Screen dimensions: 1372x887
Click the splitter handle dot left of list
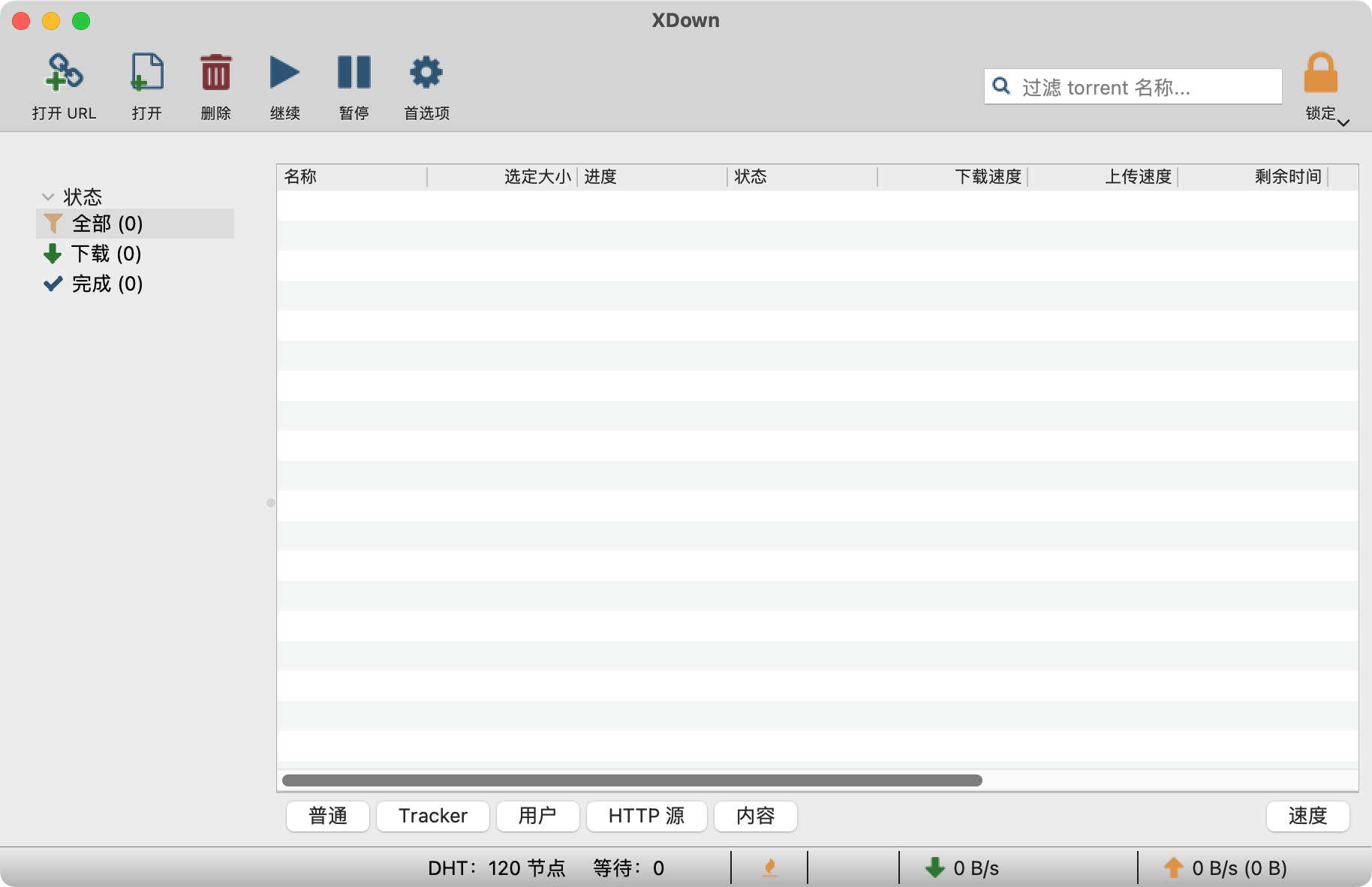tap(270, 503)
